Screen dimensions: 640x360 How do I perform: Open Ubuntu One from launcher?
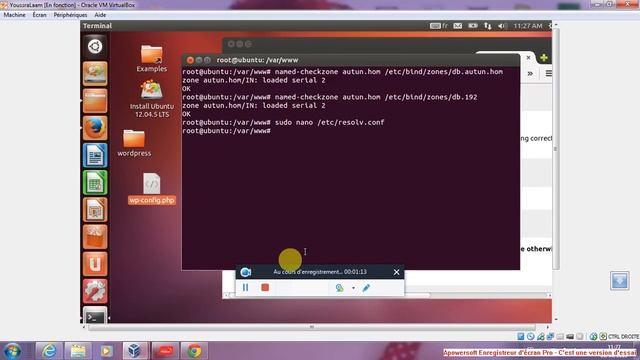click(x=95, y=264)
